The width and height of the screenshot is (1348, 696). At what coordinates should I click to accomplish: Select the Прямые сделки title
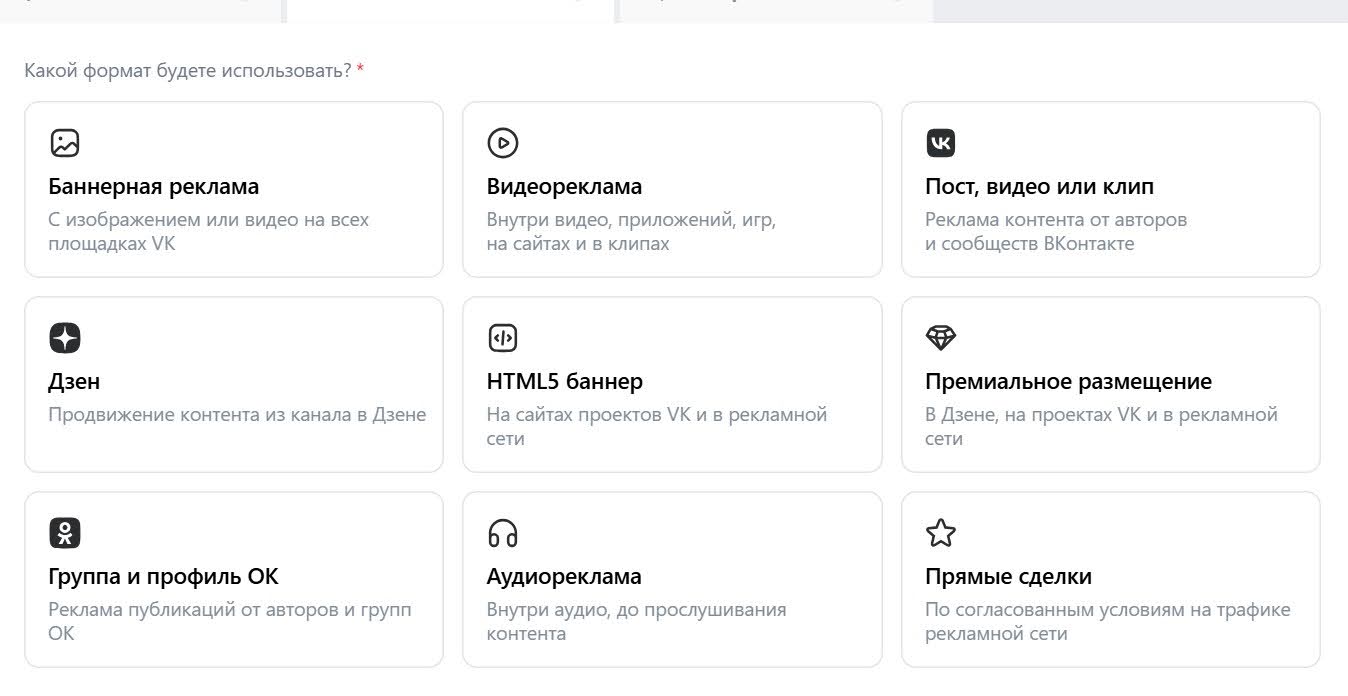1008,576
